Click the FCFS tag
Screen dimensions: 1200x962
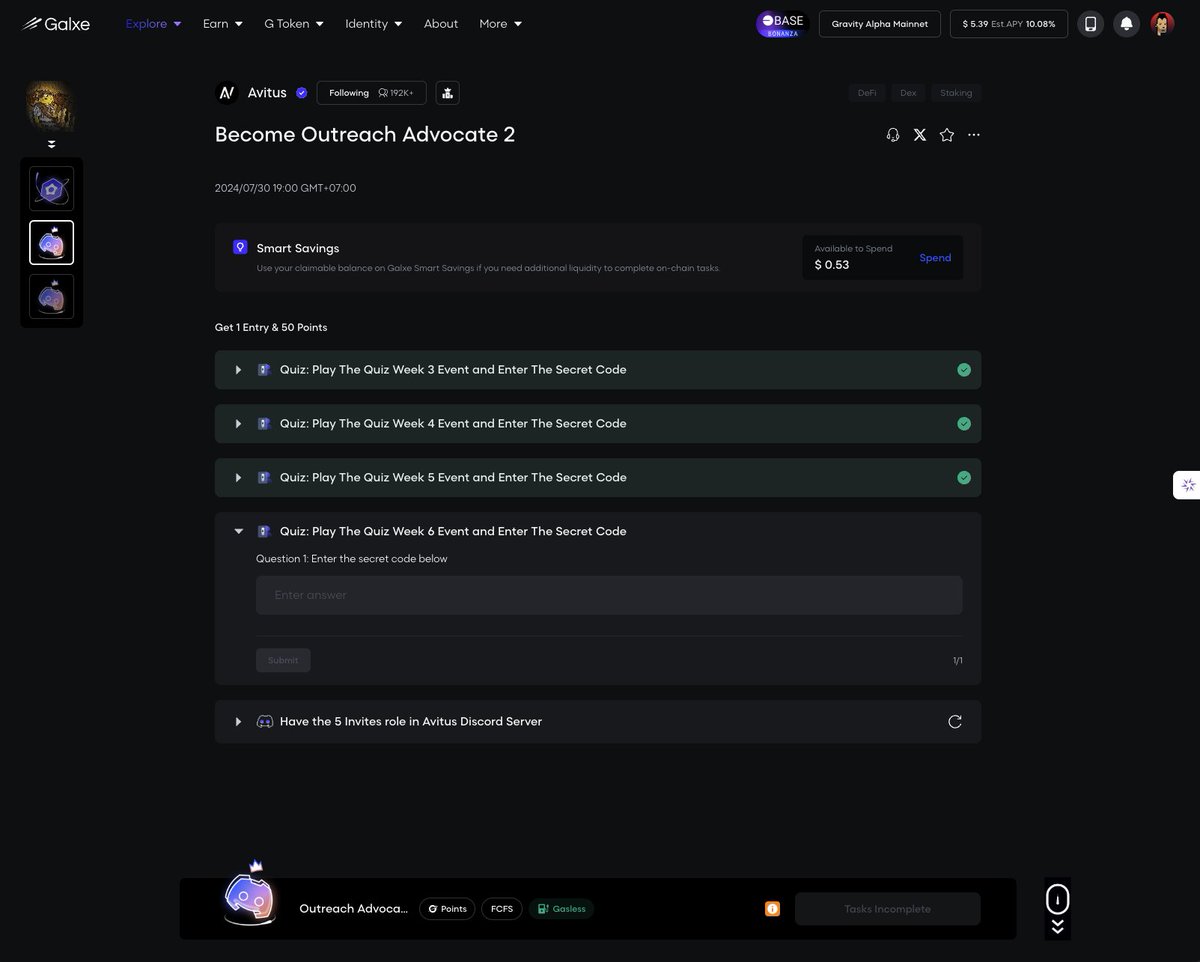coord(502,909)
